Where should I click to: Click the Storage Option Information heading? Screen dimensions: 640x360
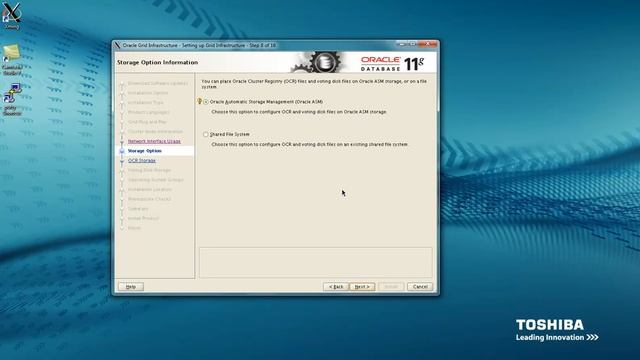pyautogui.click(x=158, y=62)
